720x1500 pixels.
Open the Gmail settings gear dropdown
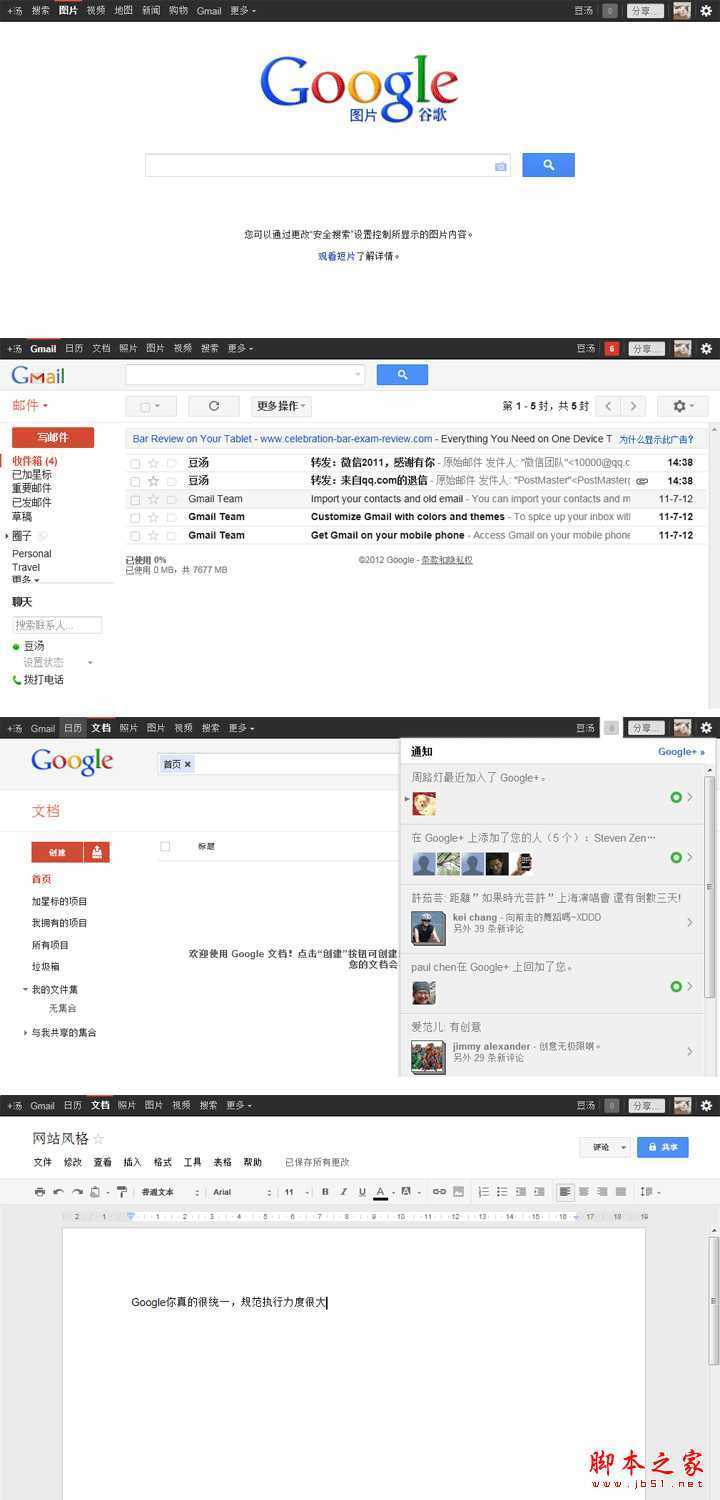tap(683, 406)
